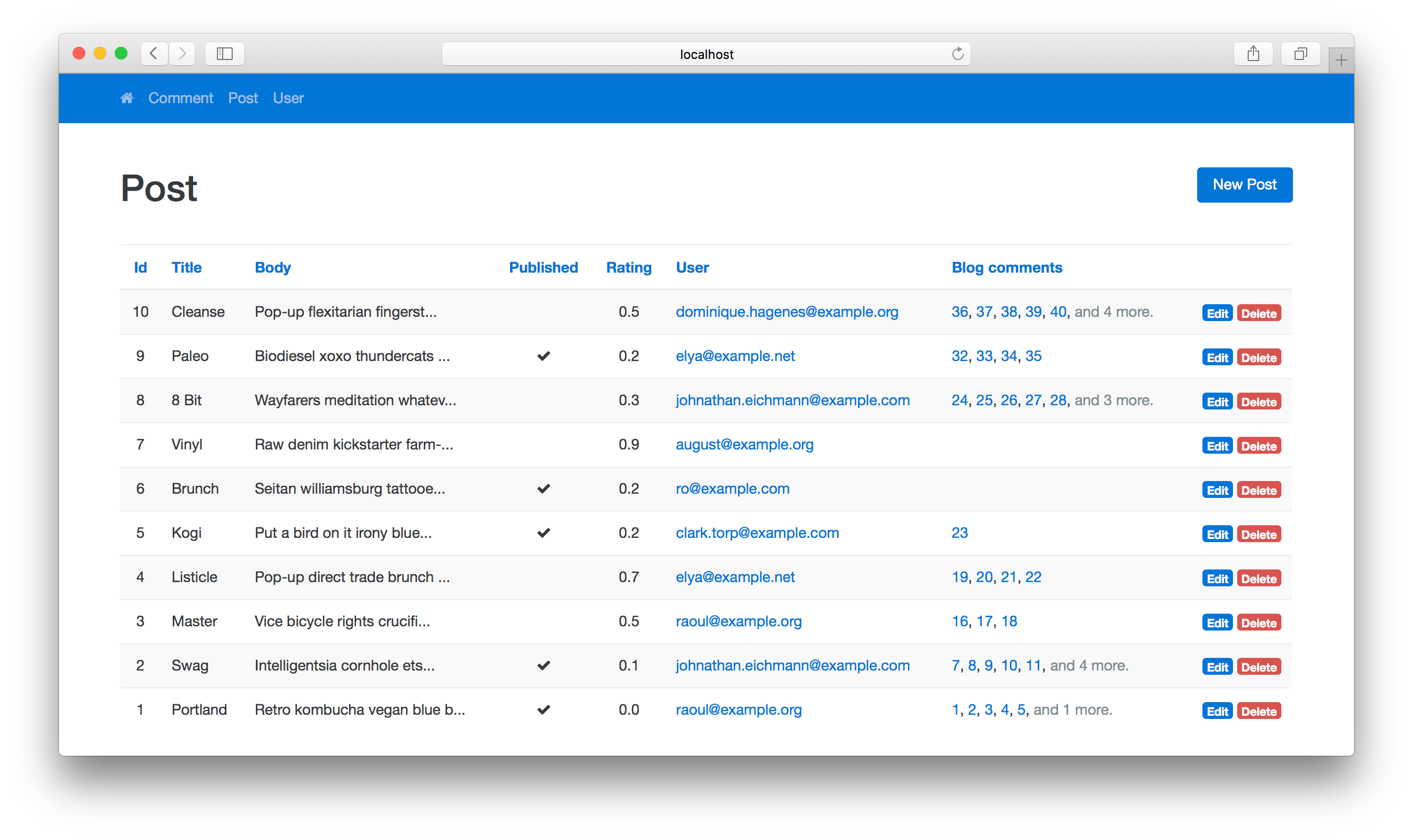
Task: Sort table by Published column header
Action: click(543, 267)
